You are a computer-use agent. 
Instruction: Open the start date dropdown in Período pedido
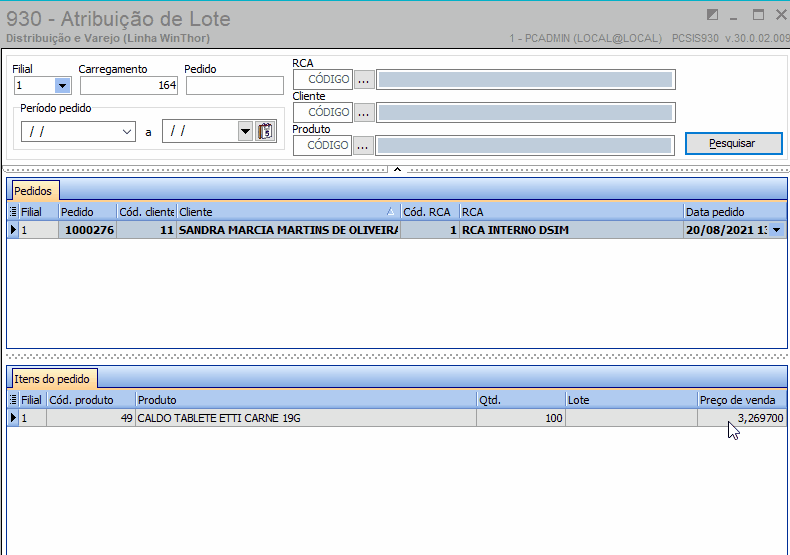127,132
